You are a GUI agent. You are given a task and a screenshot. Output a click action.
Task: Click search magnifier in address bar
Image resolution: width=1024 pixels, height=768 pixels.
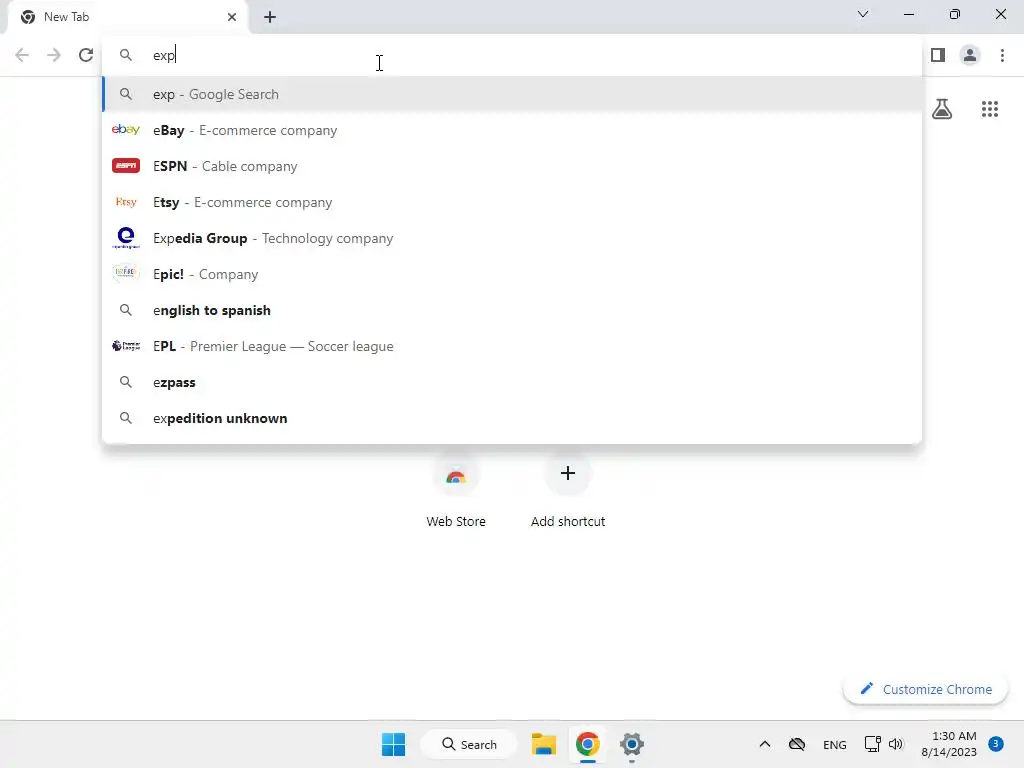tap(125, 55)
